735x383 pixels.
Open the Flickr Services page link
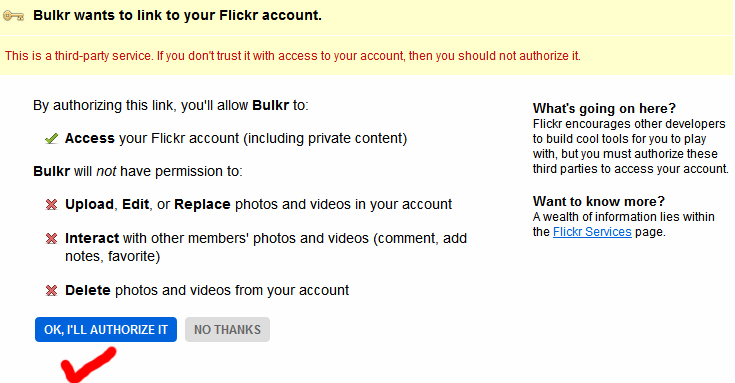pyautogui.click(x=592, y=232)
